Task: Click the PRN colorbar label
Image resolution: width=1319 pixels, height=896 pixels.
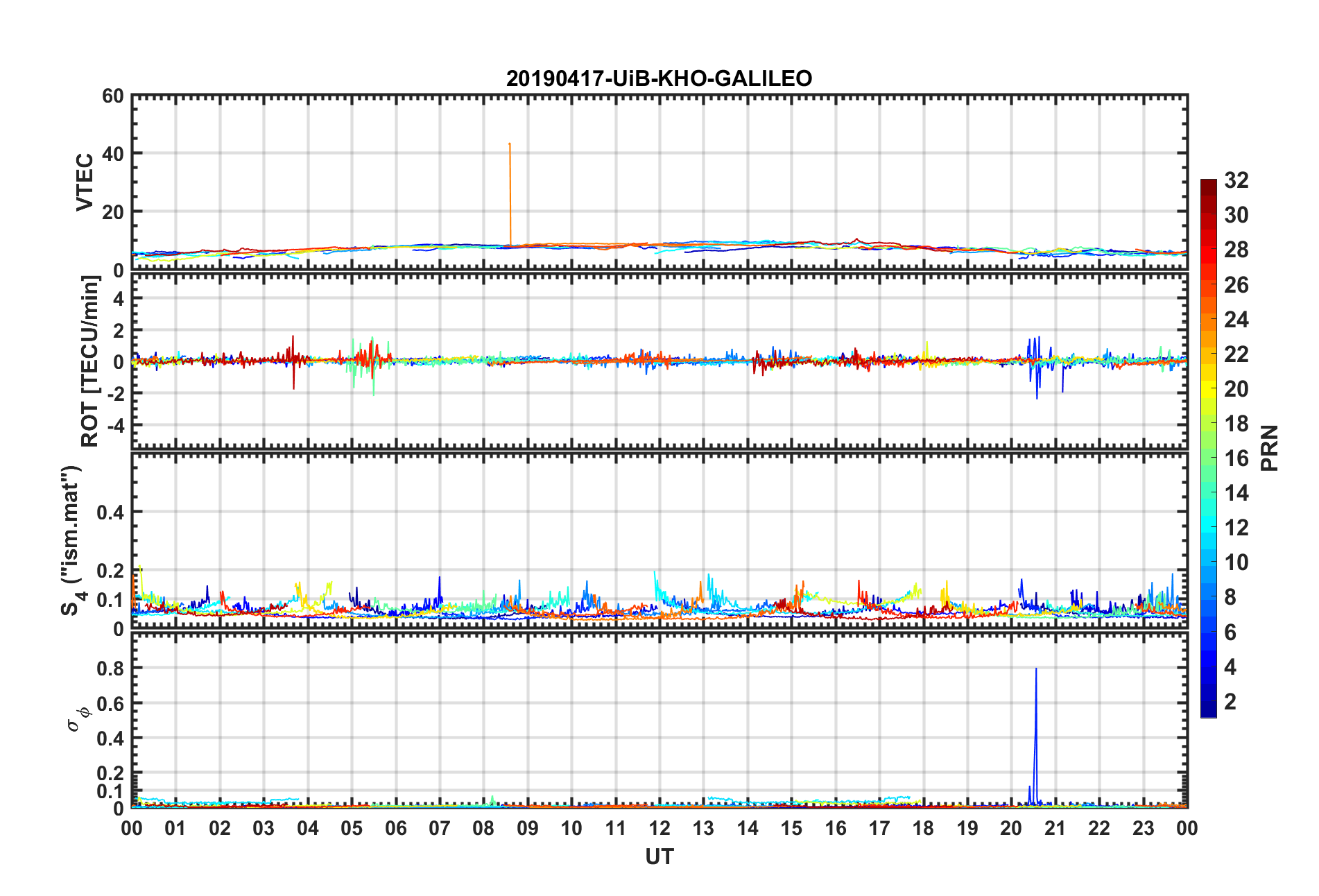Action: [1269, 448]
